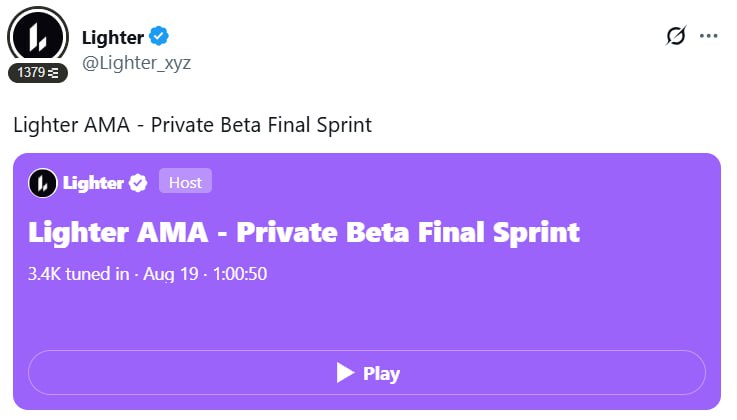This screenshot has width=737, height=420.
Task: Click the Host label badge
Action: (x=185, y=181)
